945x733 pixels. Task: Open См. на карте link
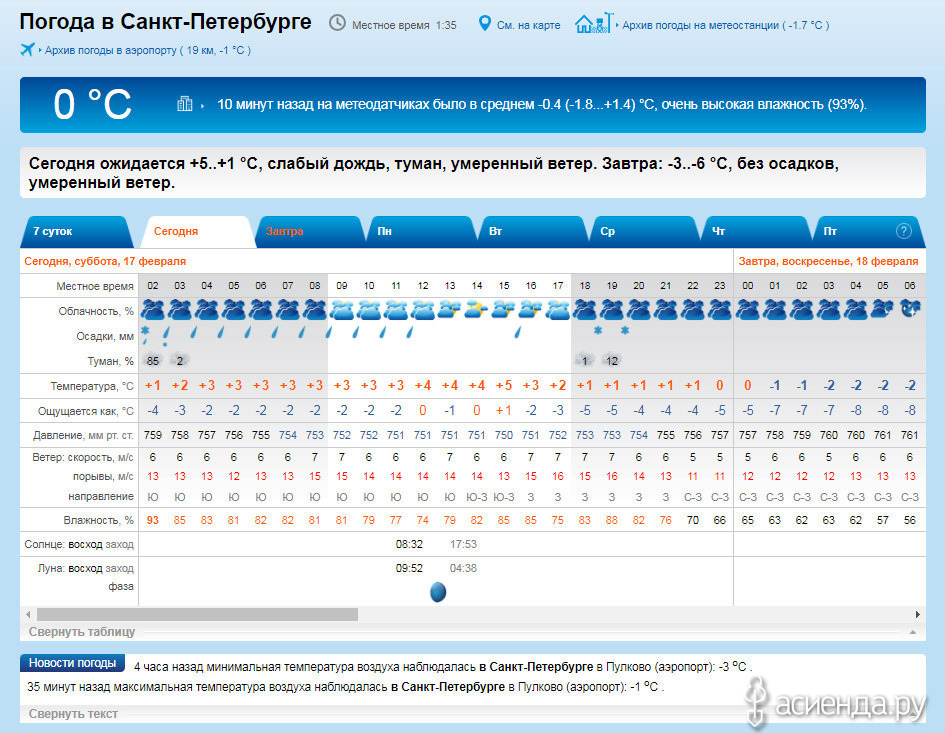click(x=529, y=25)
